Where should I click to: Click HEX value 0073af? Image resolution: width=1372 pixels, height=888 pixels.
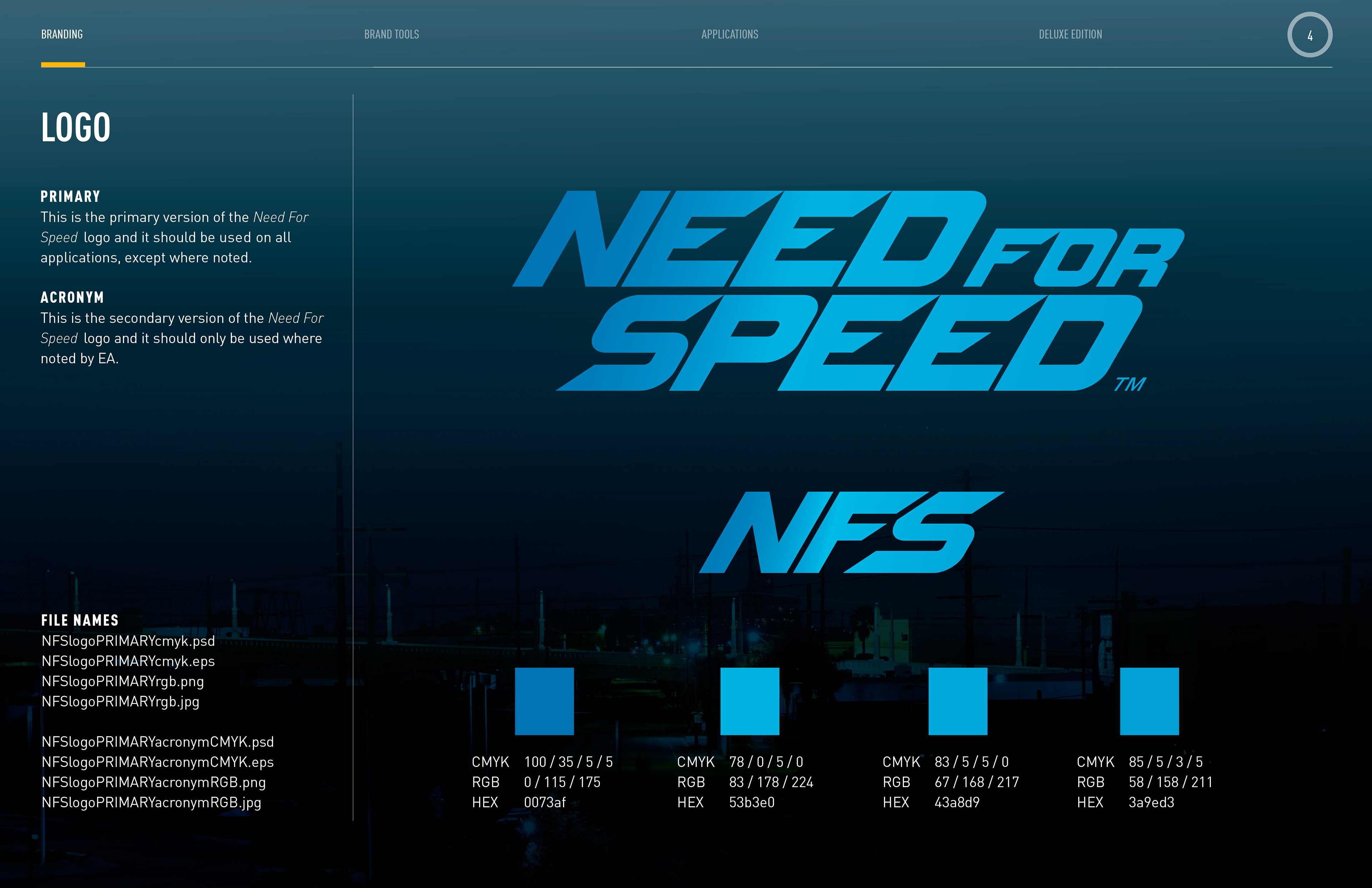point(545,803)
